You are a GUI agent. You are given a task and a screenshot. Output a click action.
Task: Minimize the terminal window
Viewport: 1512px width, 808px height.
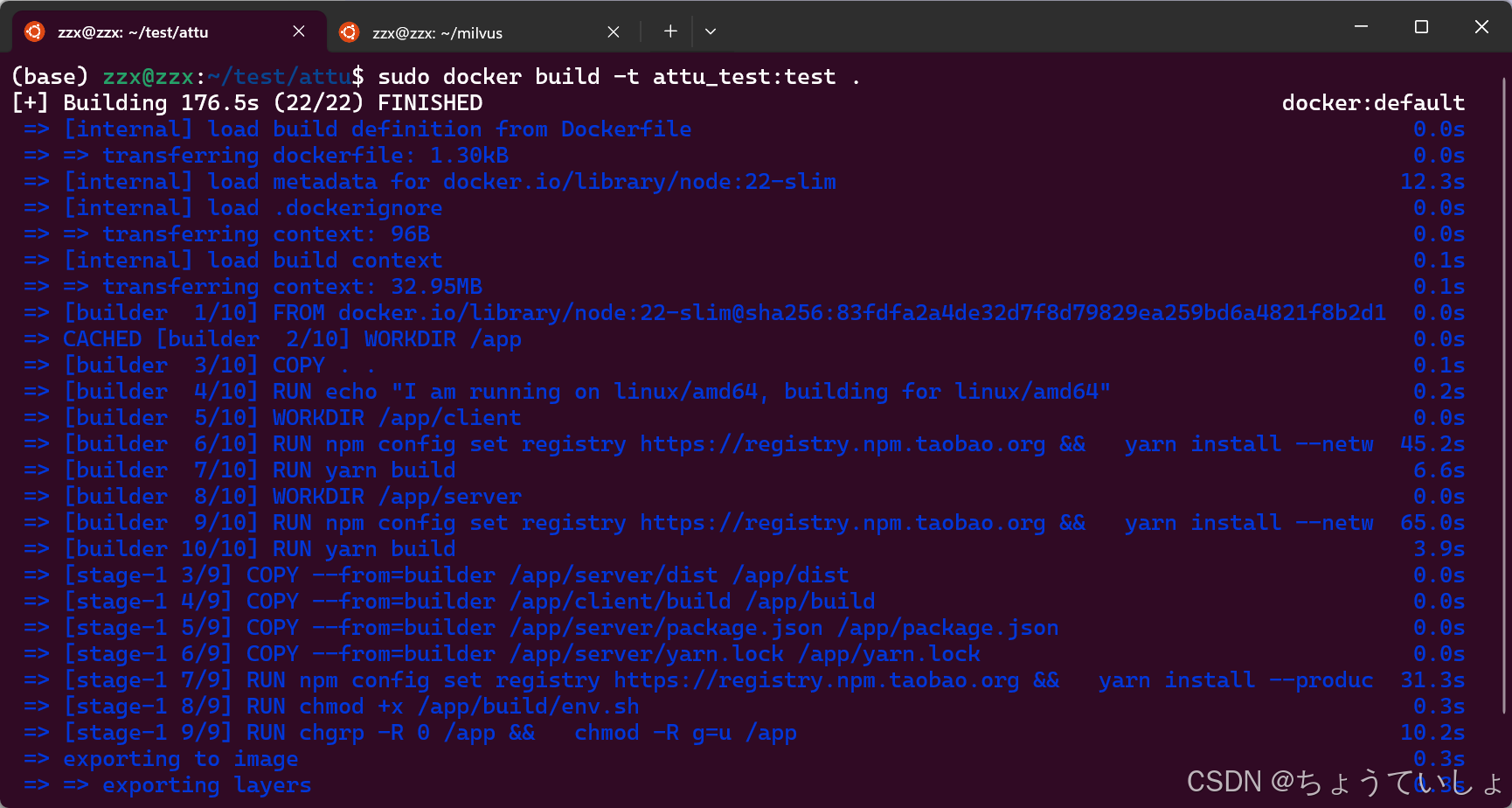(x=1361, y=27)
